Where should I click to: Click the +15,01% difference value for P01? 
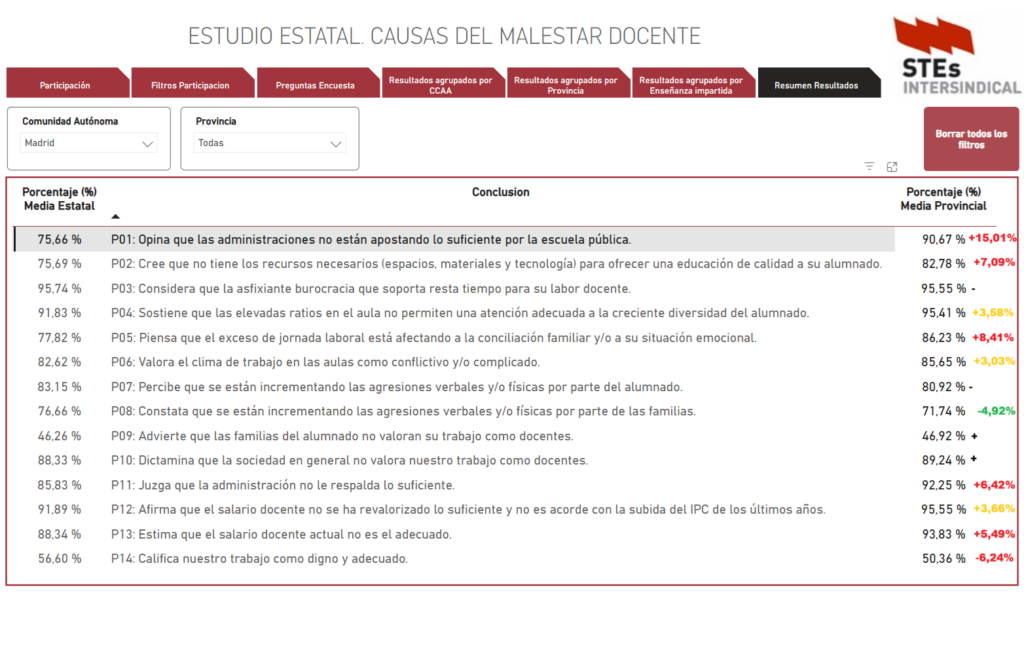click(x=991, y=239)
